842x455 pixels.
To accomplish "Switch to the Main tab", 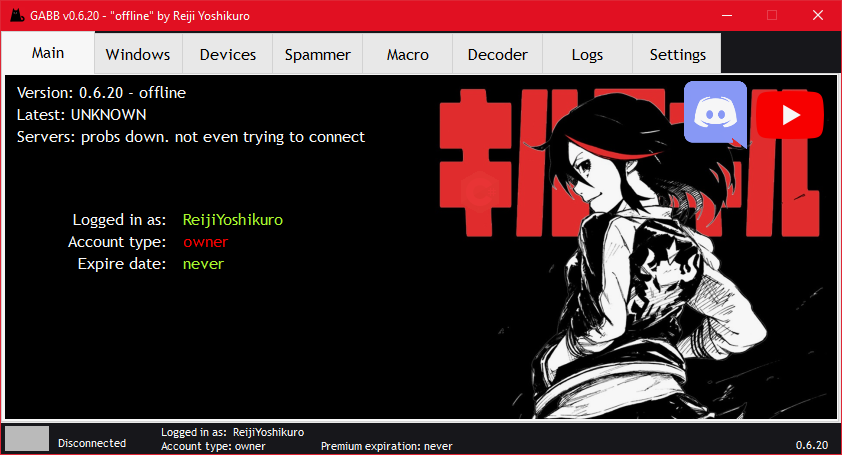I will pos(48,53).
